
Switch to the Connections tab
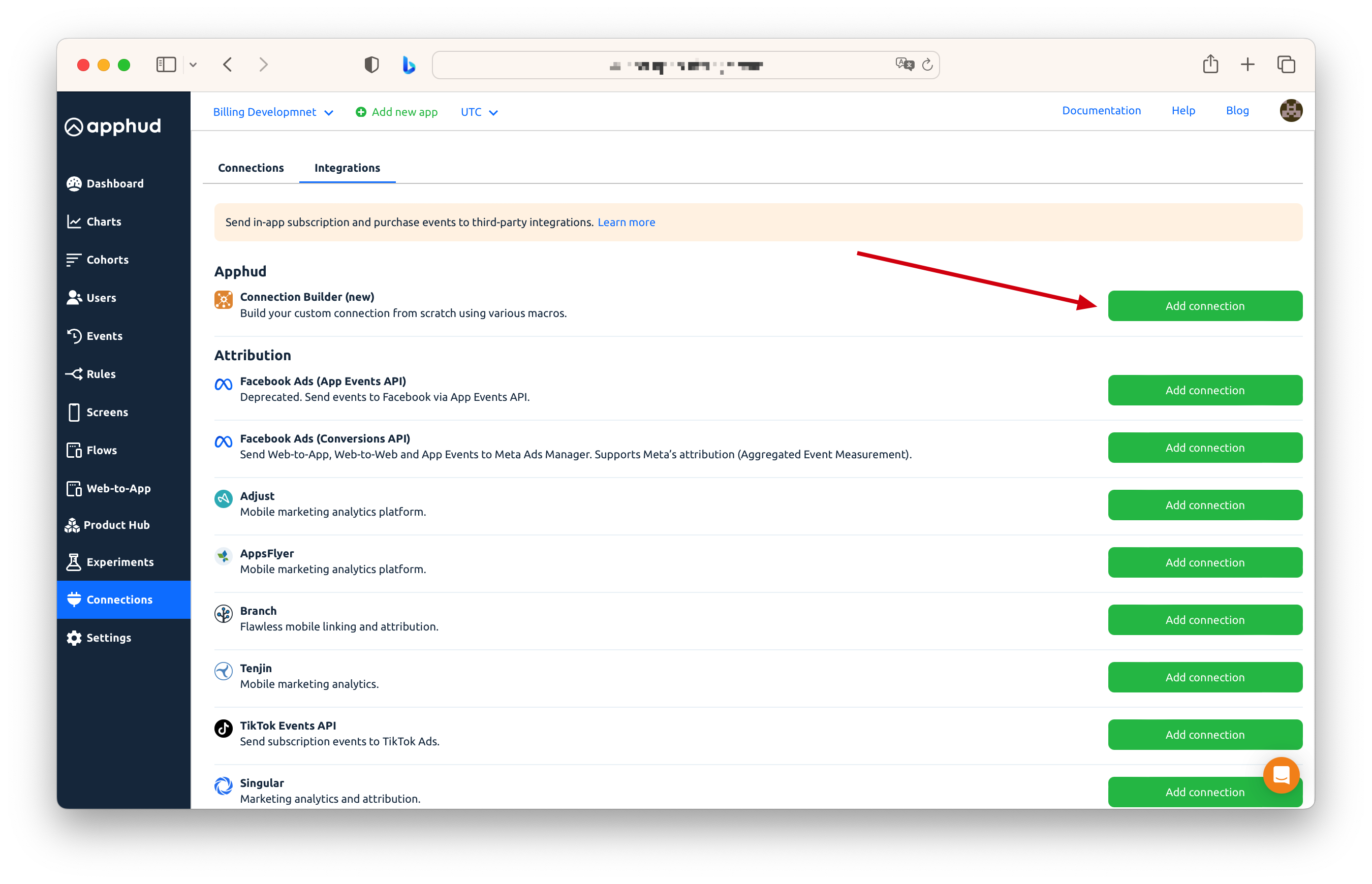[x=251, y=168]
